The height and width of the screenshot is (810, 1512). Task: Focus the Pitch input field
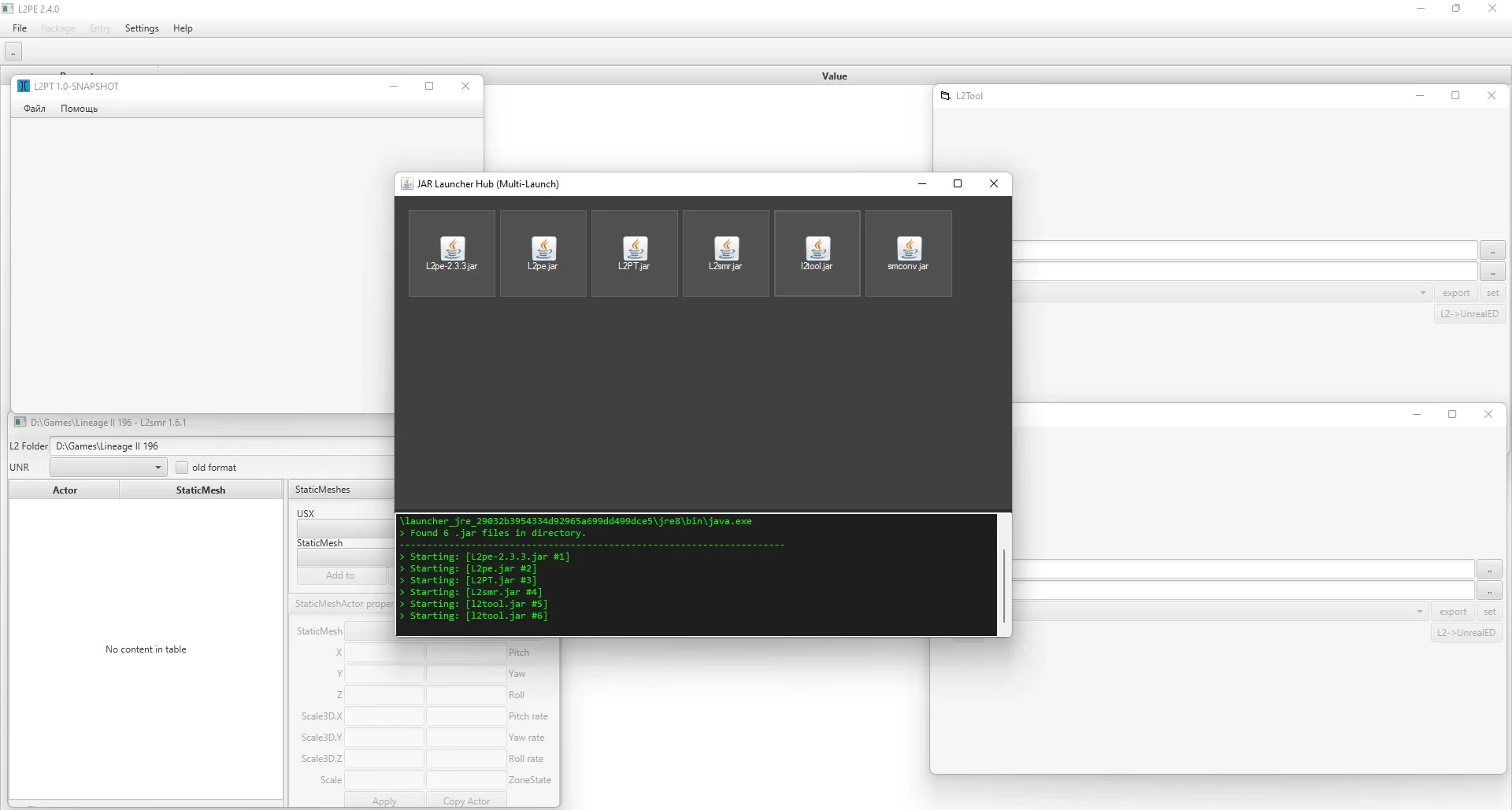[466, 653]
